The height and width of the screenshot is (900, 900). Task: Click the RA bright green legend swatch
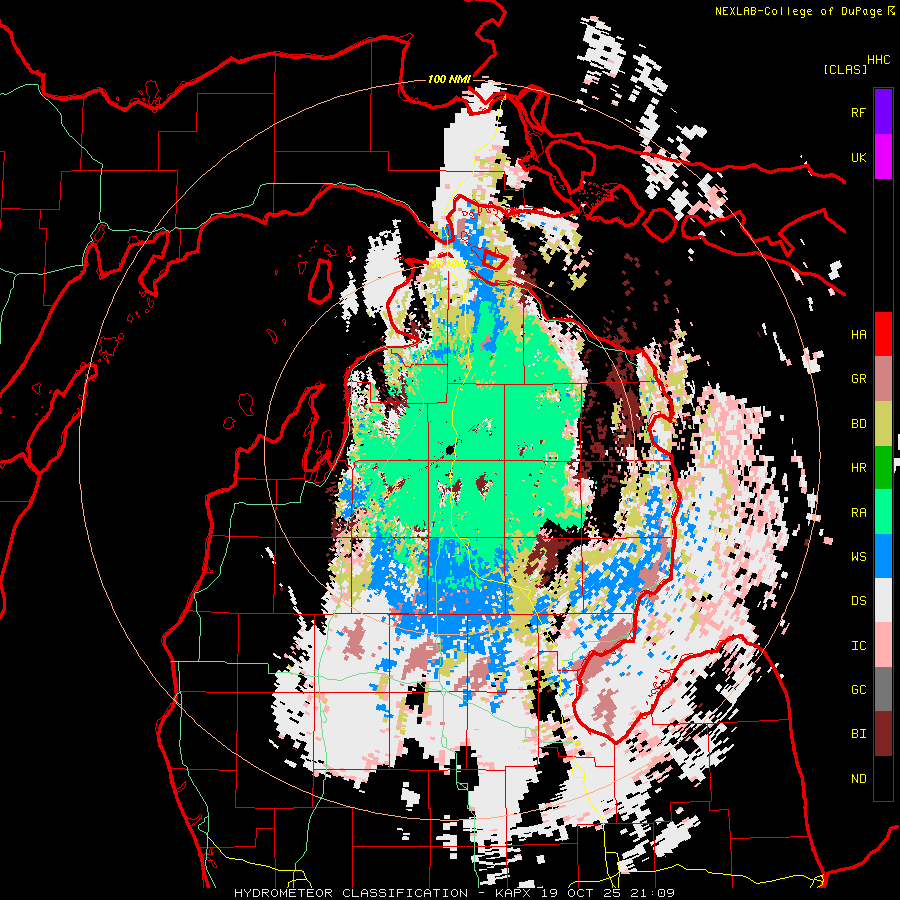(883, 513)
